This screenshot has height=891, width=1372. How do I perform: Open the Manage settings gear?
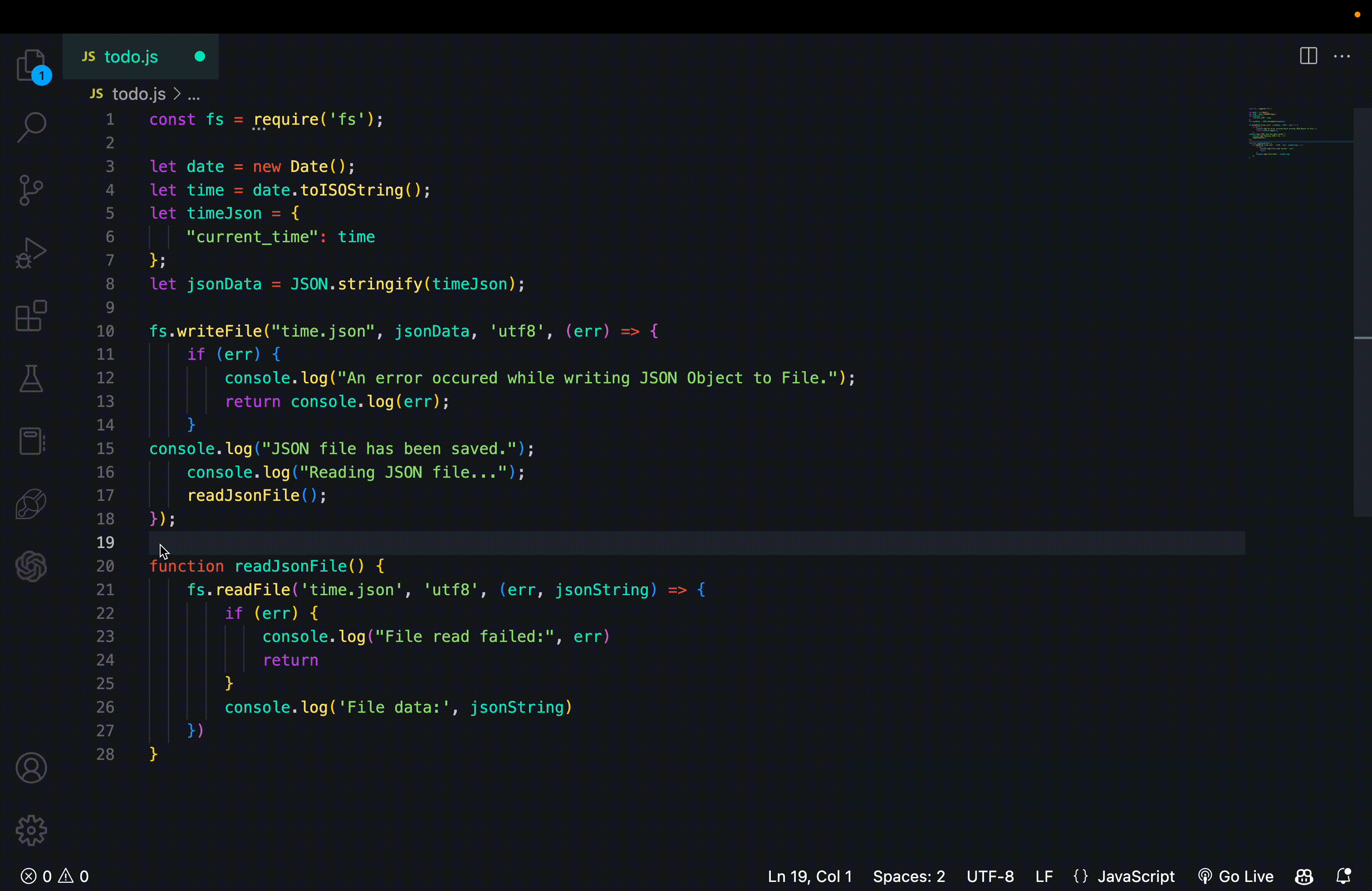tap(31, 831)
